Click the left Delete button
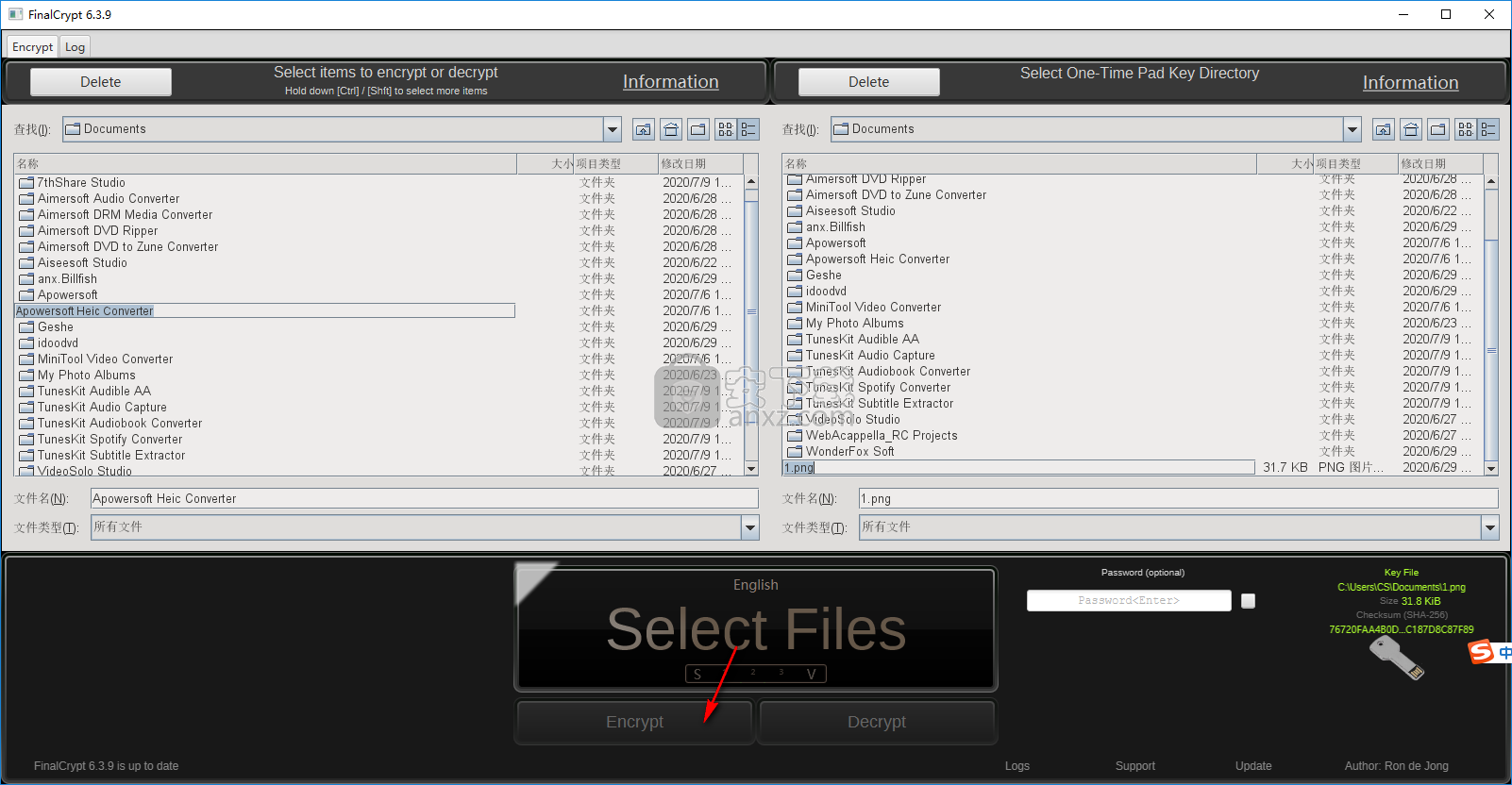 coord(101,82)
